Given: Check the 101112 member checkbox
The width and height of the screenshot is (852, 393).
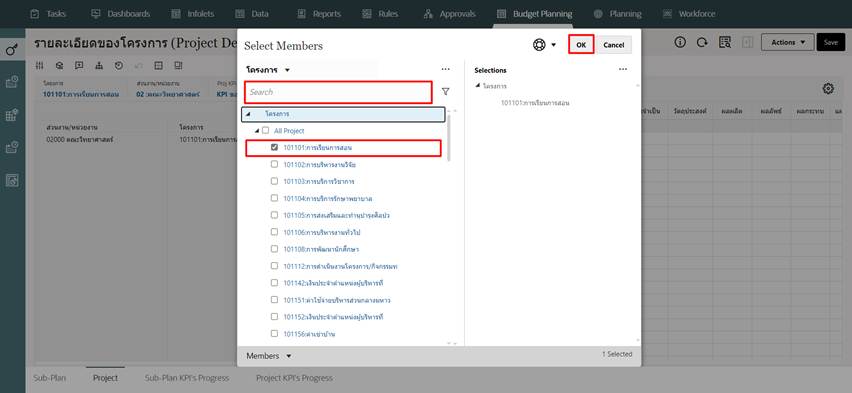Looking at the screenshot, I should coord(274,266).
